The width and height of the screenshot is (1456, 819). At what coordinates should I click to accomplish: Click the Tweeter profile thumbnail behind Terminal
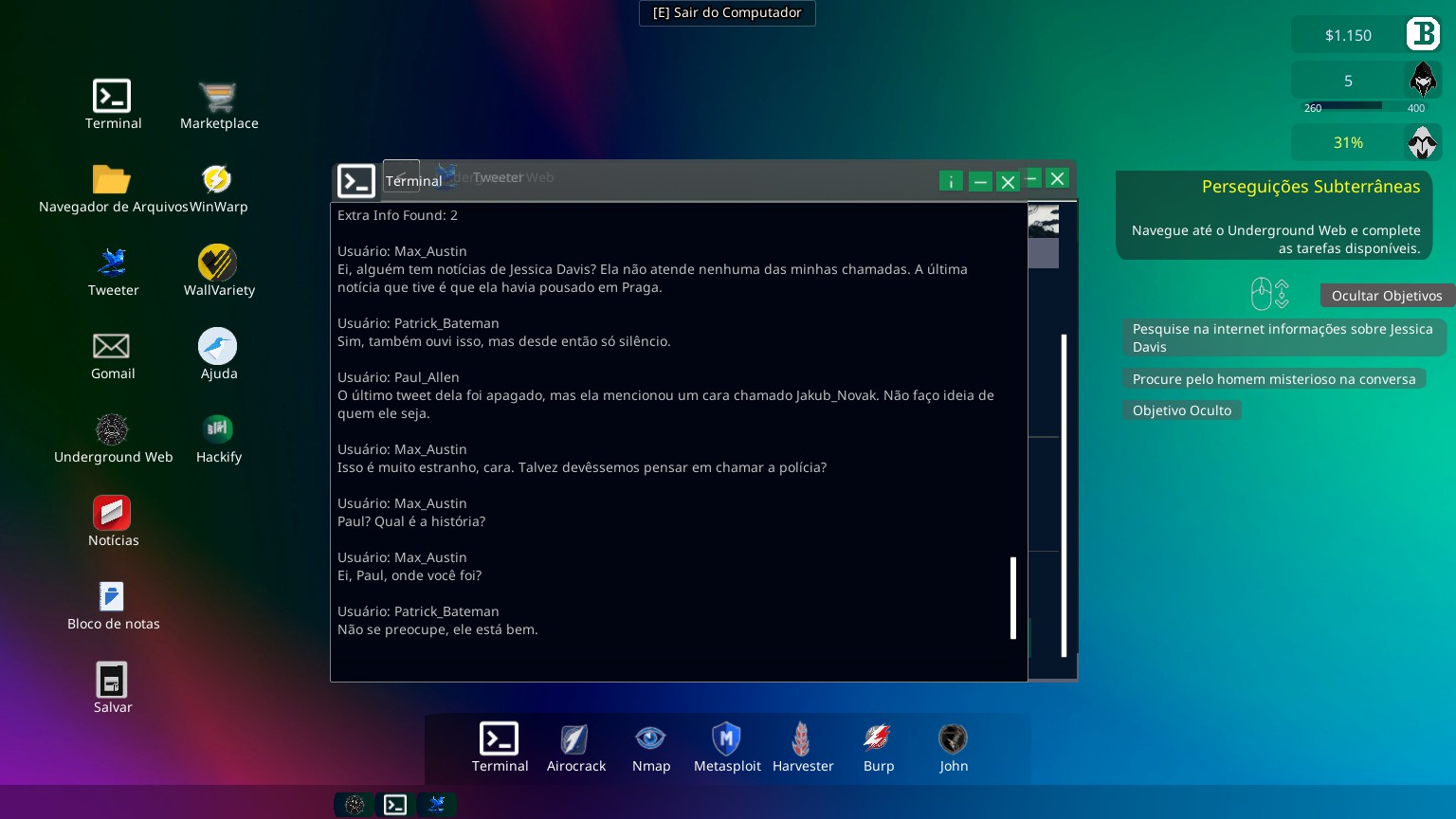pyautogui.click(x=1044, y=221)
